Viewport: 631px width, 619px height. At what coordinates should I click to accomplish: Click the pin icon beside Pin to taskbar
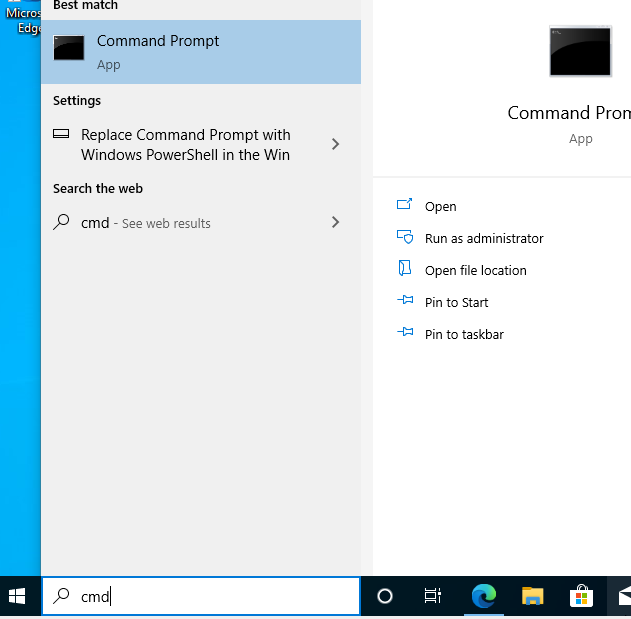point(405,332)
